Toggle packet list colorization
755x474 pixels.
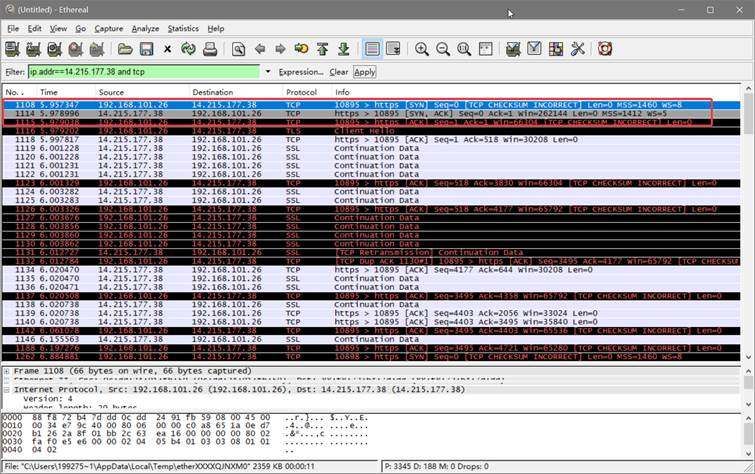372,49
